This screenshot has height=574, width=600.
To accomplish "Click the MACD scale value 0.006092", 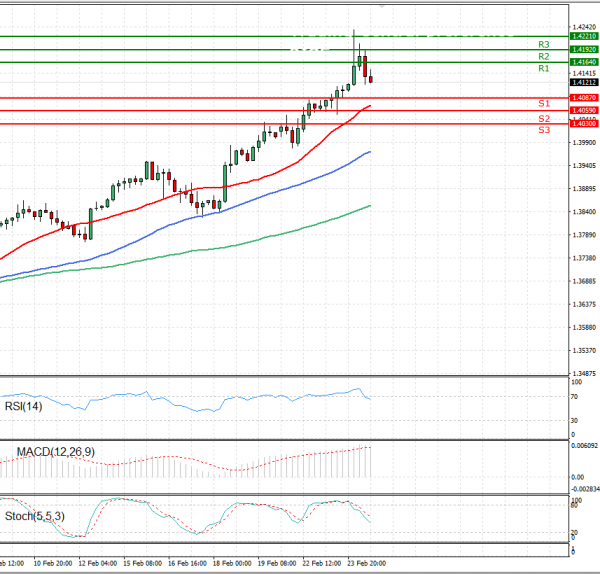I will [x=584, y=446].
